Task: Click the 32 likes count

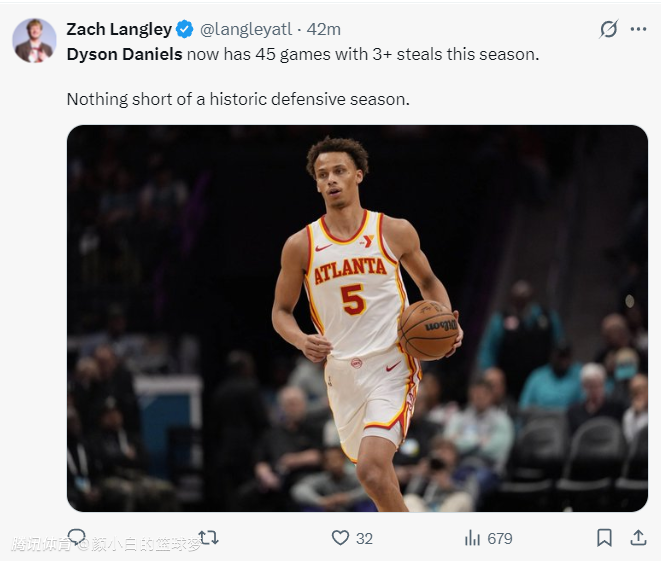Action: [364, 538]
